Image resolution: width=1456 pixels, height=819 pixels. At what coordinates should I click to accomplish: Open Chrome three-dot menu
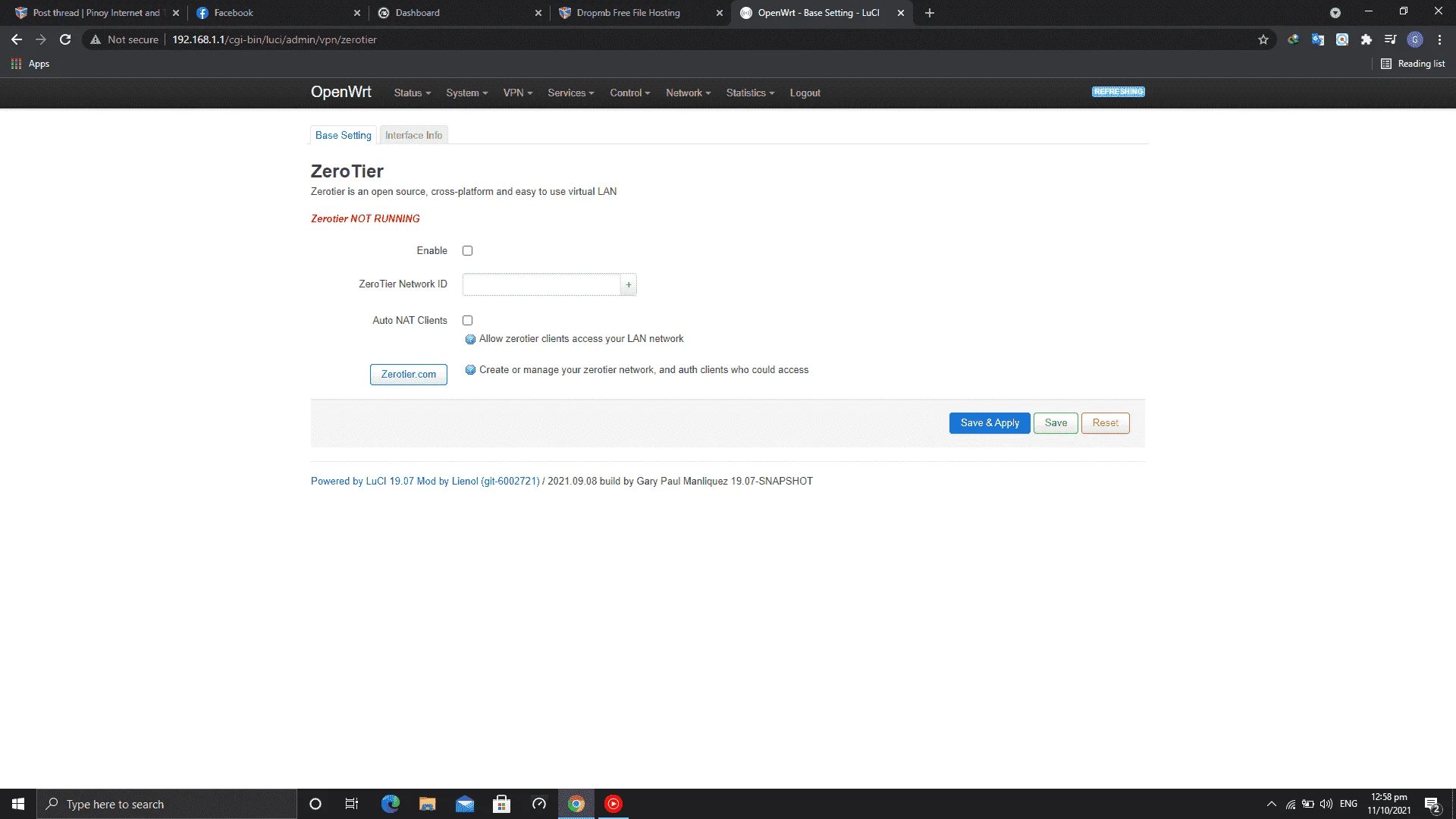(x=1439, y=39)
